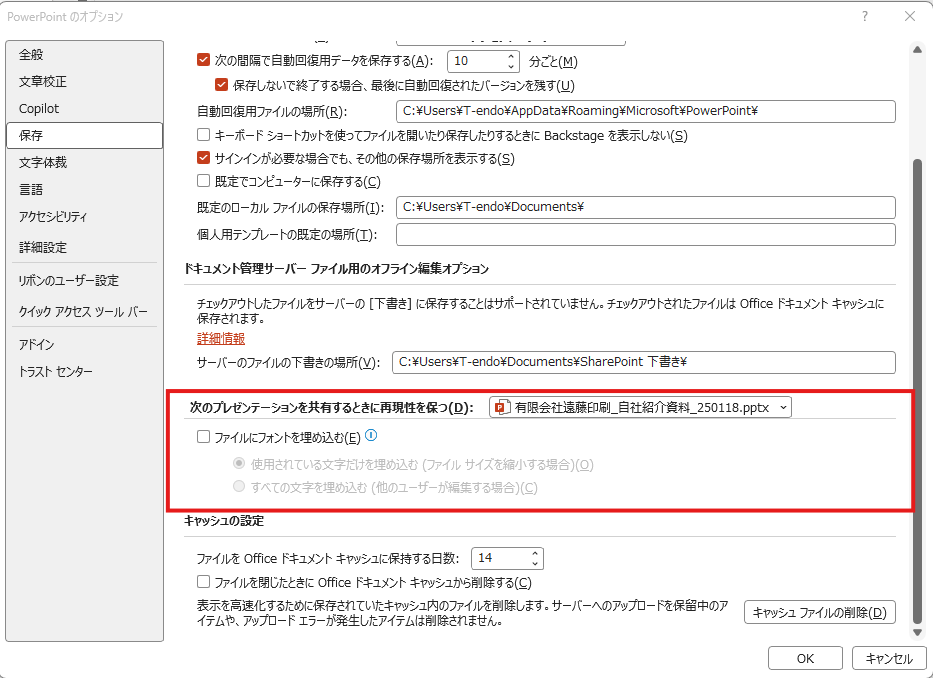This screenshot has height=678, width=933.
Task: Enable the embed fonts in file checkbox
Action: click(204, 437)
